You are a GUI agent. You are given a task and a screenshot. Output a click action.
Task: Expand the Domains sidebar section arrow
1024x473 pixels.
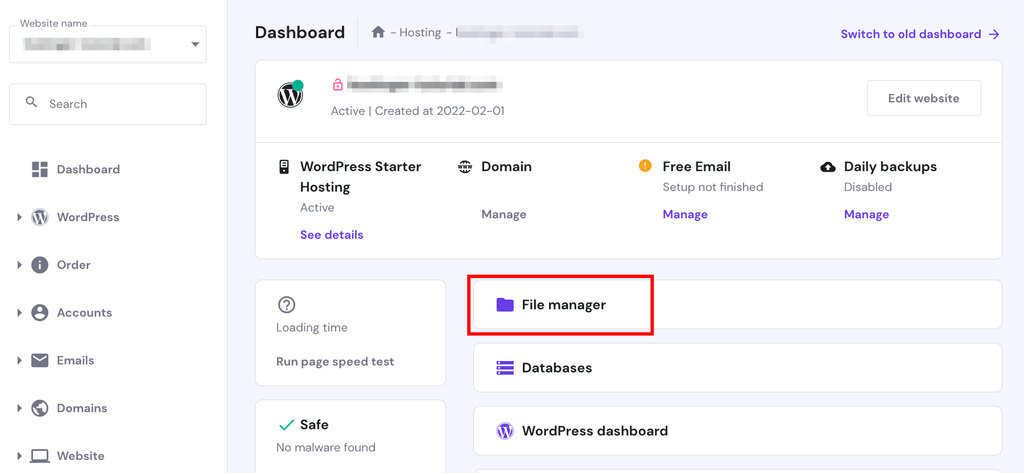20,408
